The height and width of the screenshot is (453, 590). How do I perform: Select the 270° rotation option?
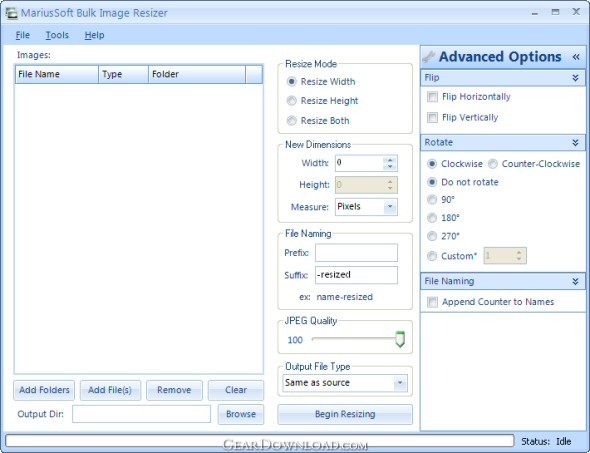point(432,236)
